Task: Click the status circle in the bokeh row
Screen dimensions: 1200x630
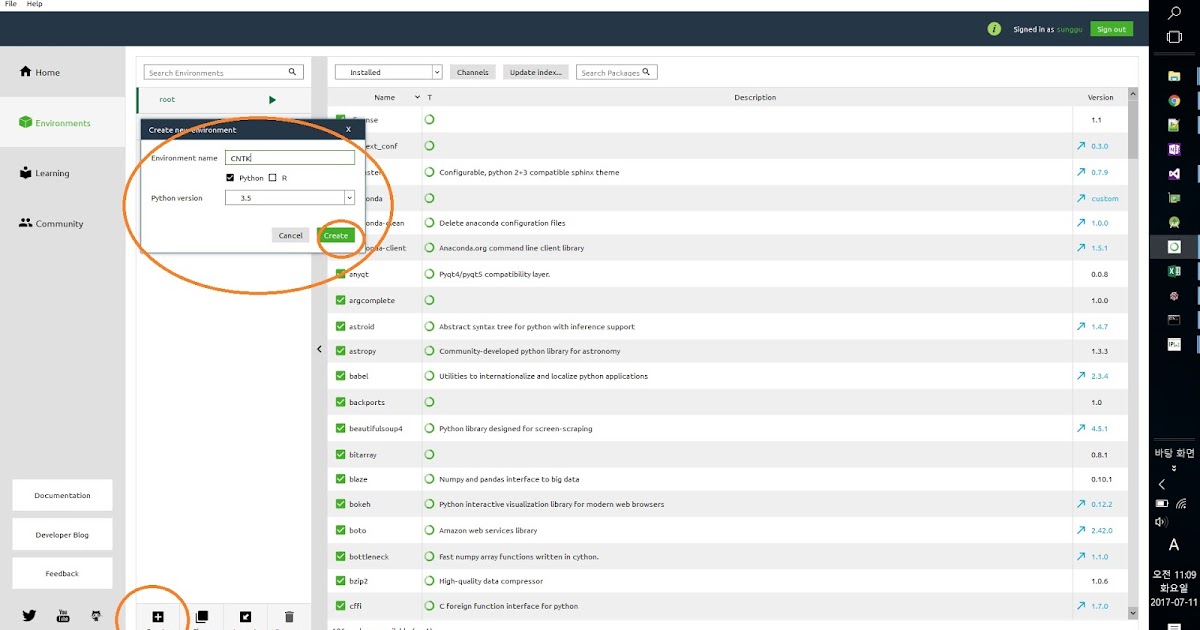Action: pyautogui.click(x=429, y=504)
